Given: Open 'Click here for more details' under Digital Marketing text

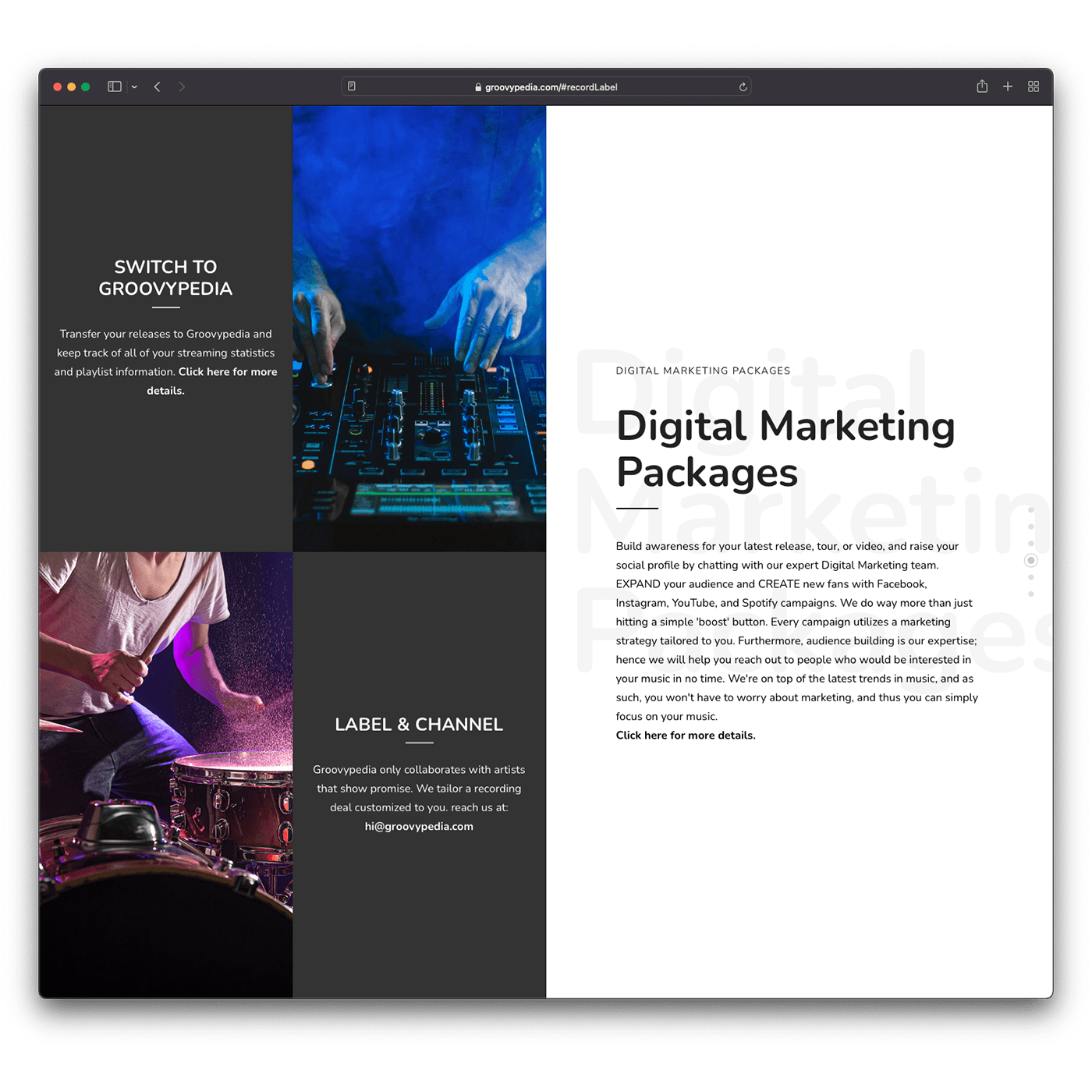Looking at the screenshot, I should [x=686, y=736].
